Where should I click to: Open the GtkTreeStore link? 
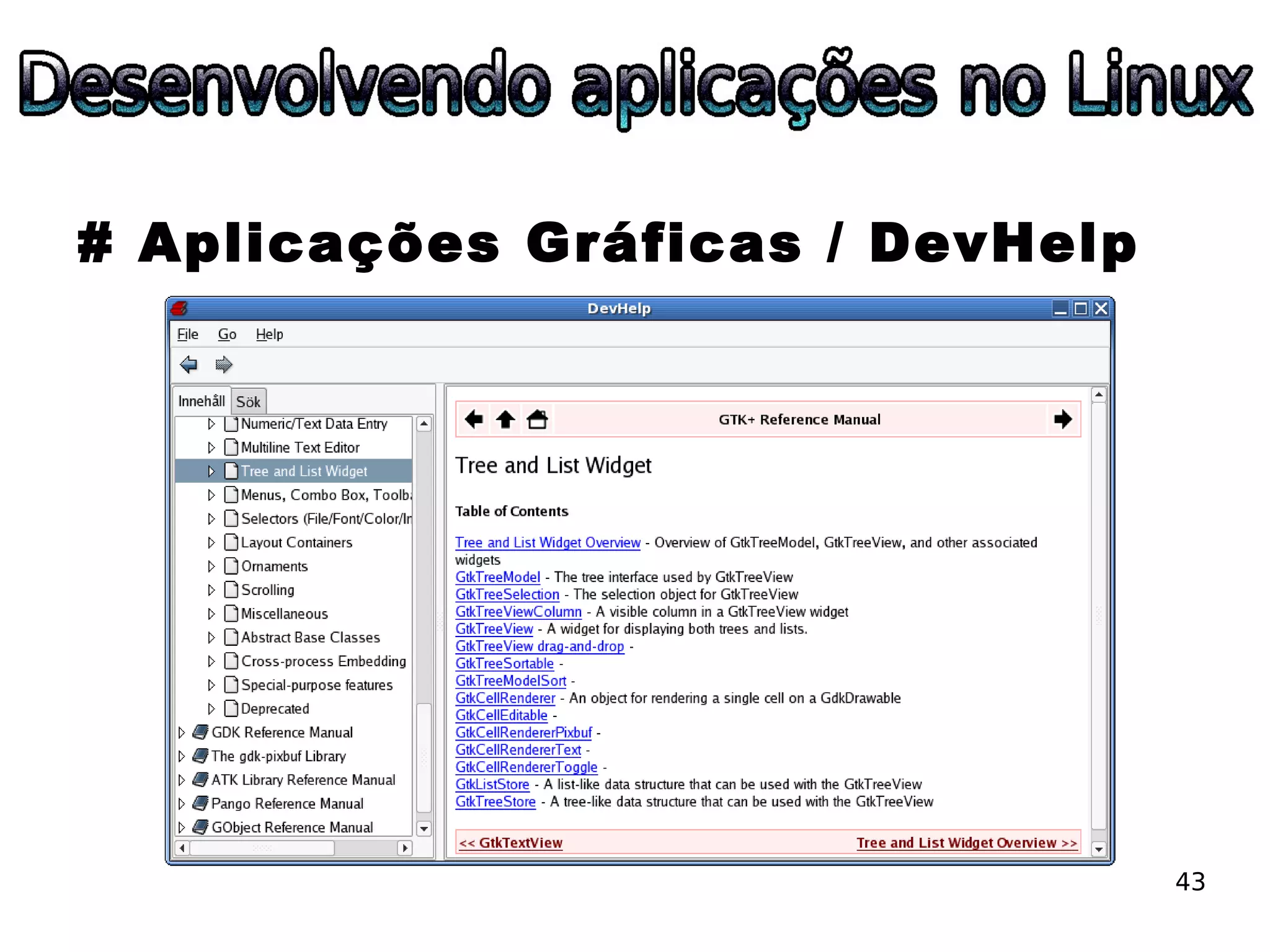click(x=495, y=801)
